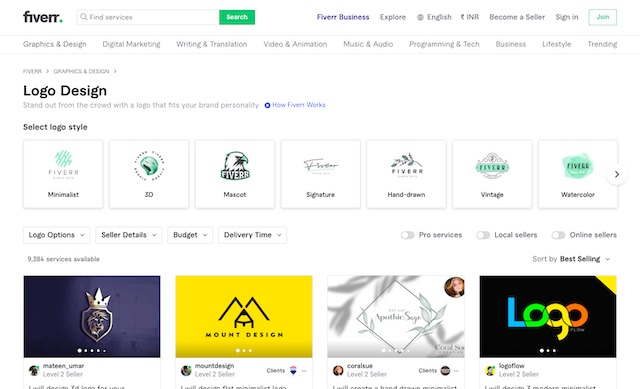Click more clients dots for mountdesign
The height and width of the screenshot is (389, 640).
(x=304, y=371)
